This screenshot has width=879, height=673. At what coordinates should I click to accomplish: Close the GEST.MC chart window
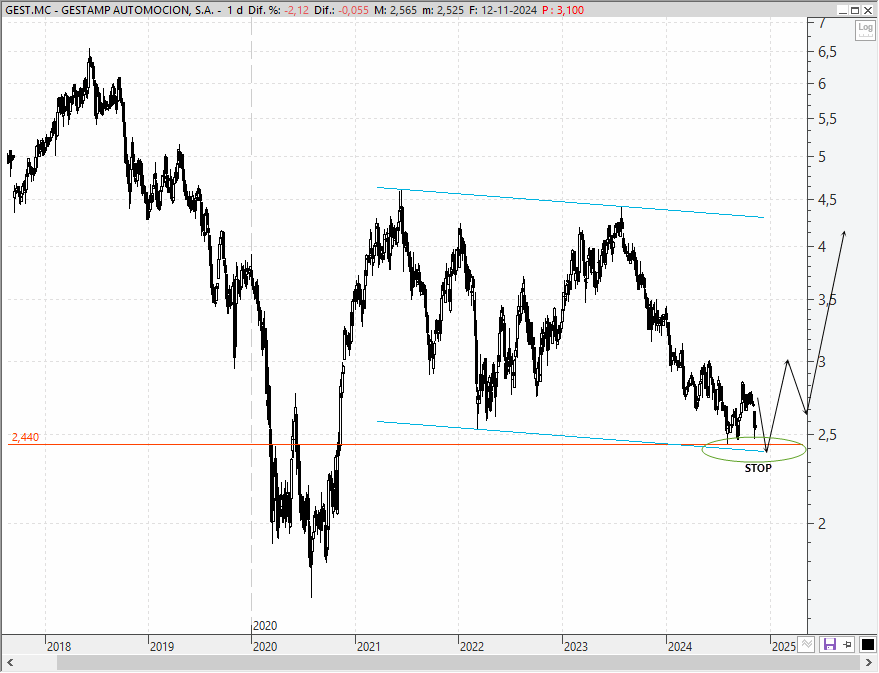pos(868,10)
